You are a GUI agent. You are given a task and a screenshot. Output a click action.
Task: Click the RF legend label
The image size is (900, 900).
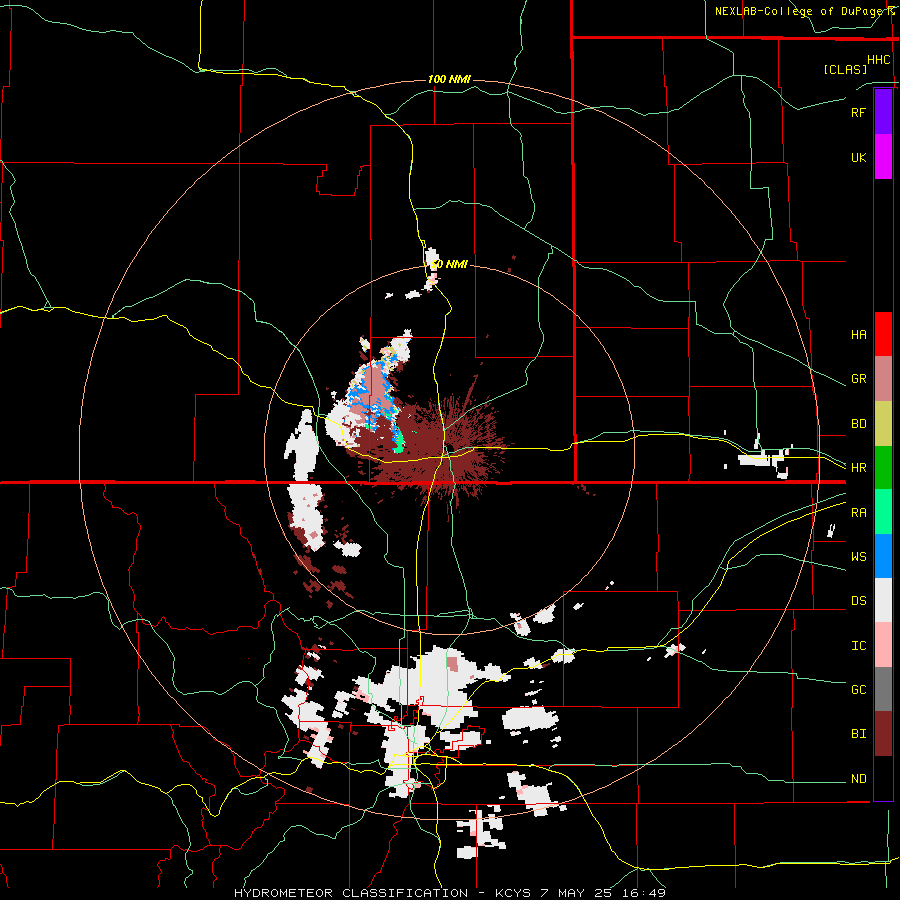(858, 112)
